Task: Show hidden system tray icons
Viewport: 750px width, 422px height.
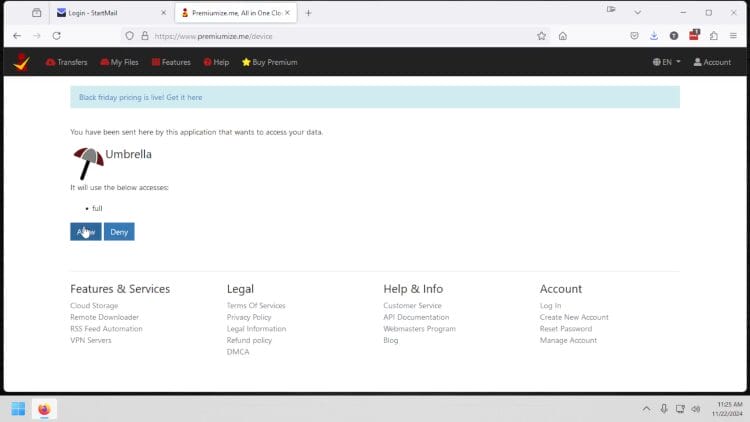Action: click(646, 409)
